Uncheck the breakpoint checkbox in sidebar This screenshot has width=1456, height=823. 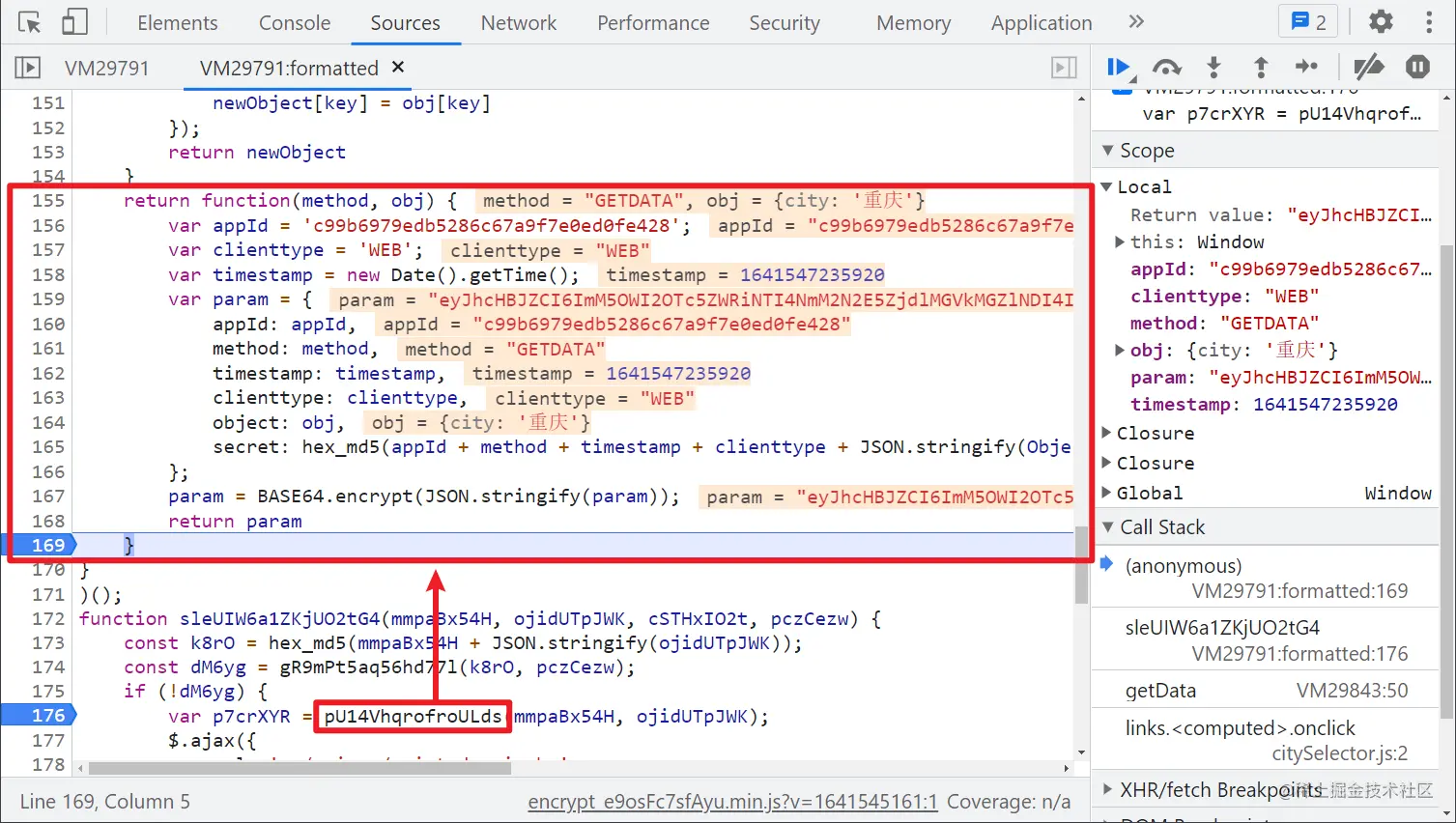point(1122,91)
